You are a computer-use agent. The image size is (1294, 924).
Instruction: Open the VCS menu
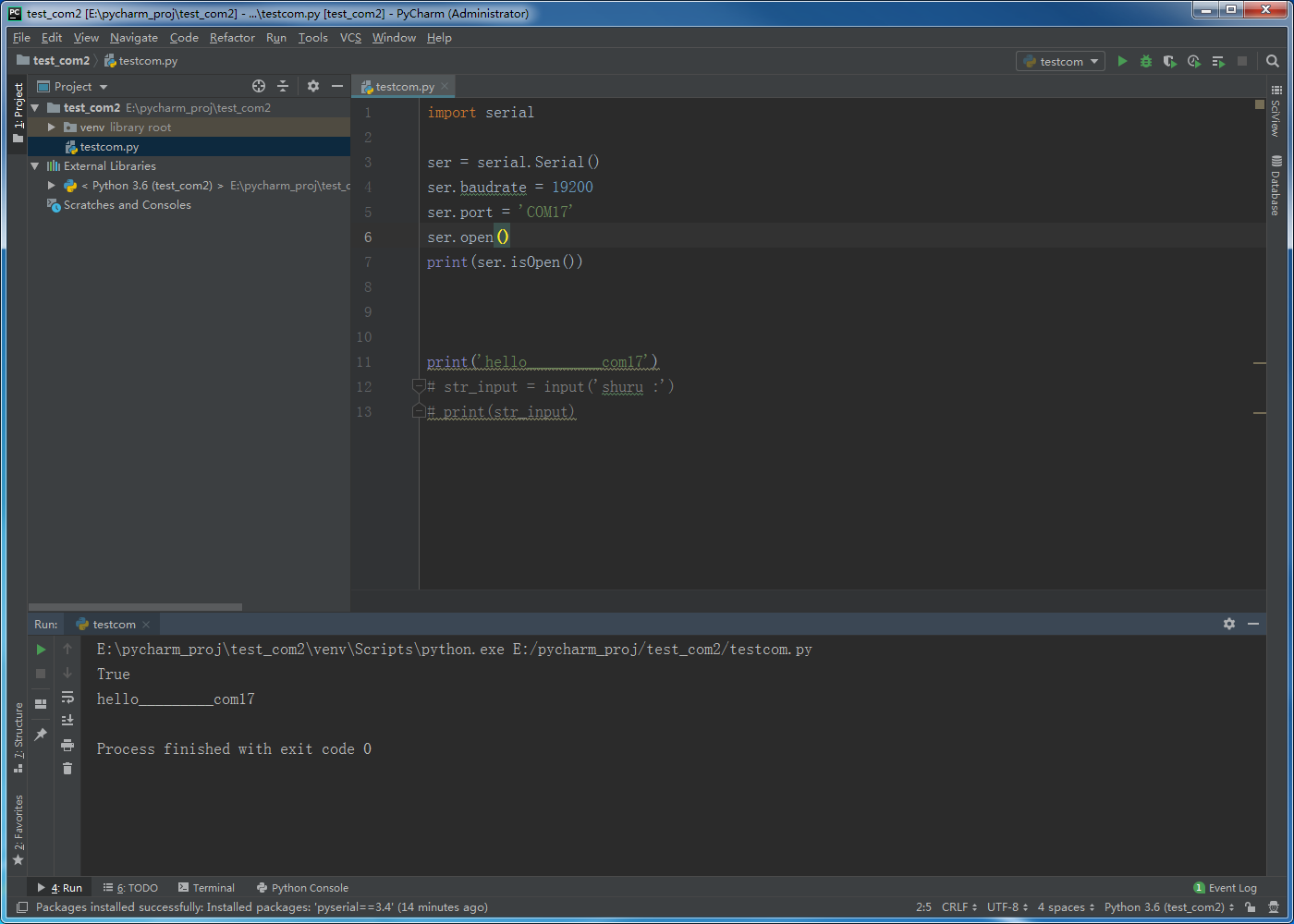(350, 38)
